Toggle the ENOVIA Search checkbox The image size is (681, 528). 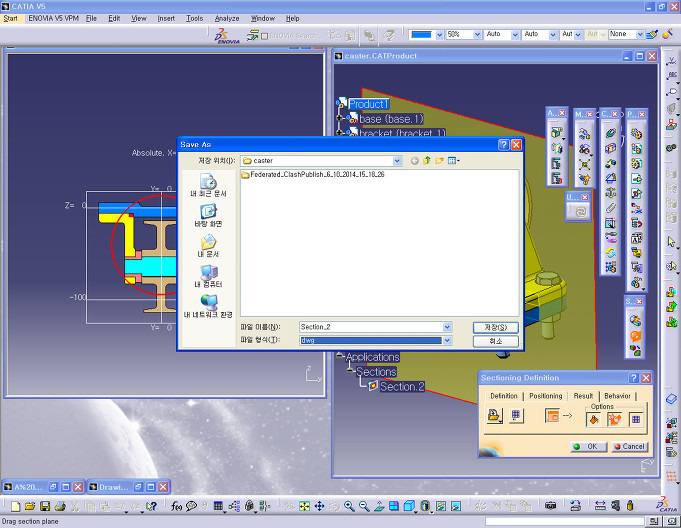264,36
